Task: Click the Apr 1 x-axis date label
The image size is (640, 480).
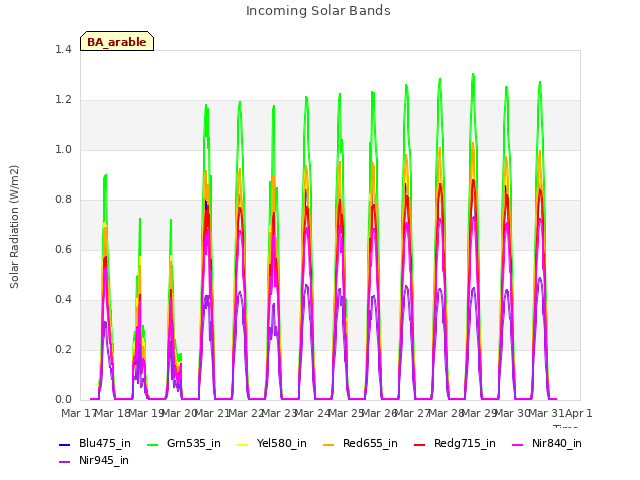Action: point(579,413)
